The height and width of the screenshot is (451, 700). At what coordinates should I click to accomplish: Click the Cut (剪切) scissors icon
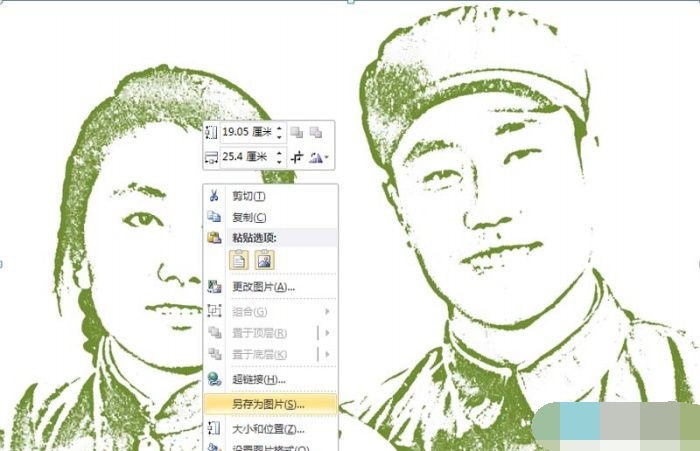(213, 196)
